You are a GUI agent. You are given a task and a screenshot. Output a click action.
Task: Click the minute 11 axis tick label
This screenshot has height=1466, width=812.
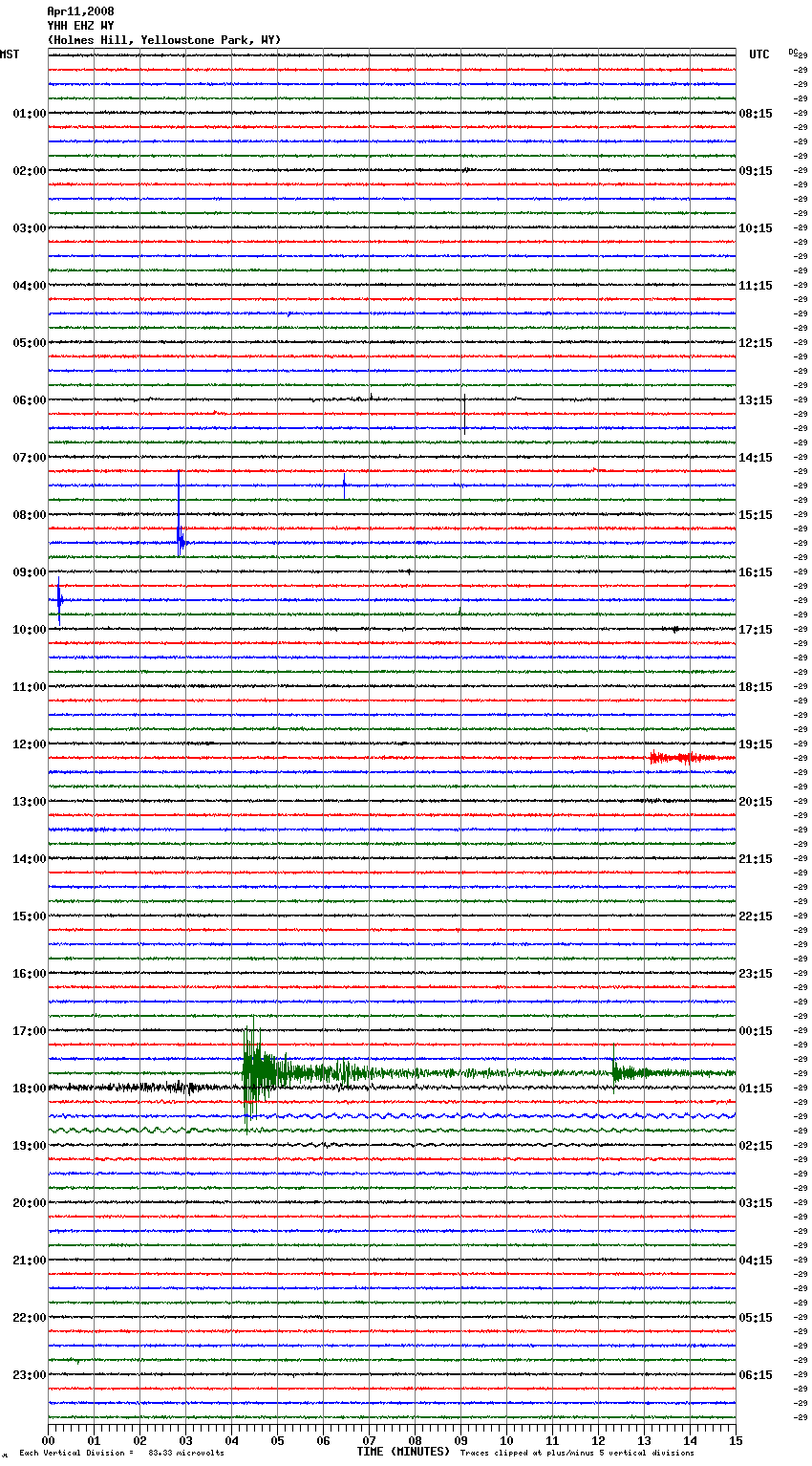tap(552, 1441)
